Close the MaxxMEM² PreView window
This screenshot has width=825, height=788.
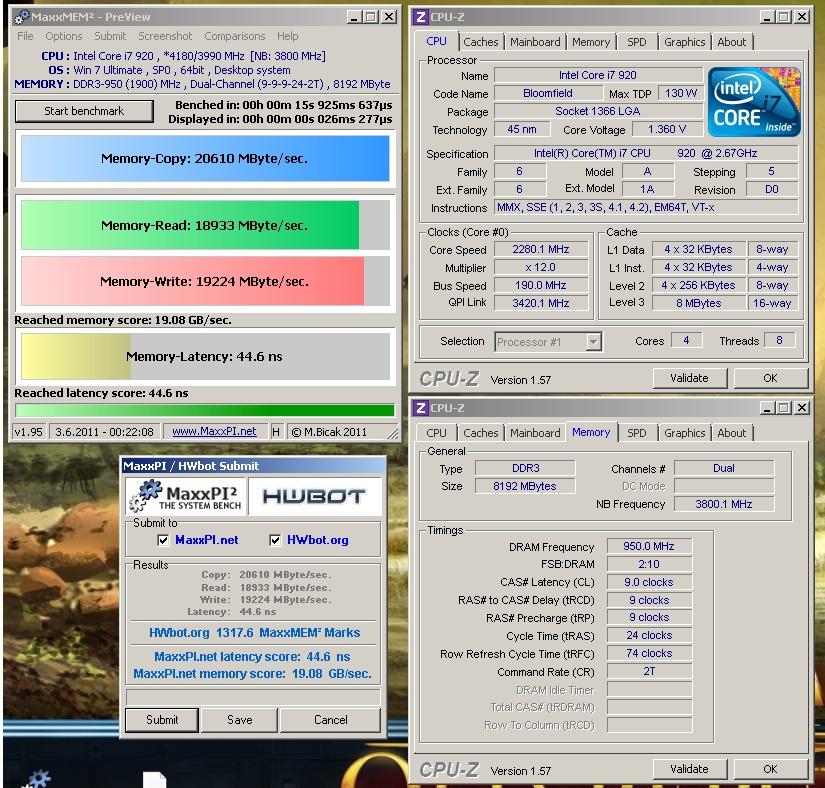coord(389,17)
